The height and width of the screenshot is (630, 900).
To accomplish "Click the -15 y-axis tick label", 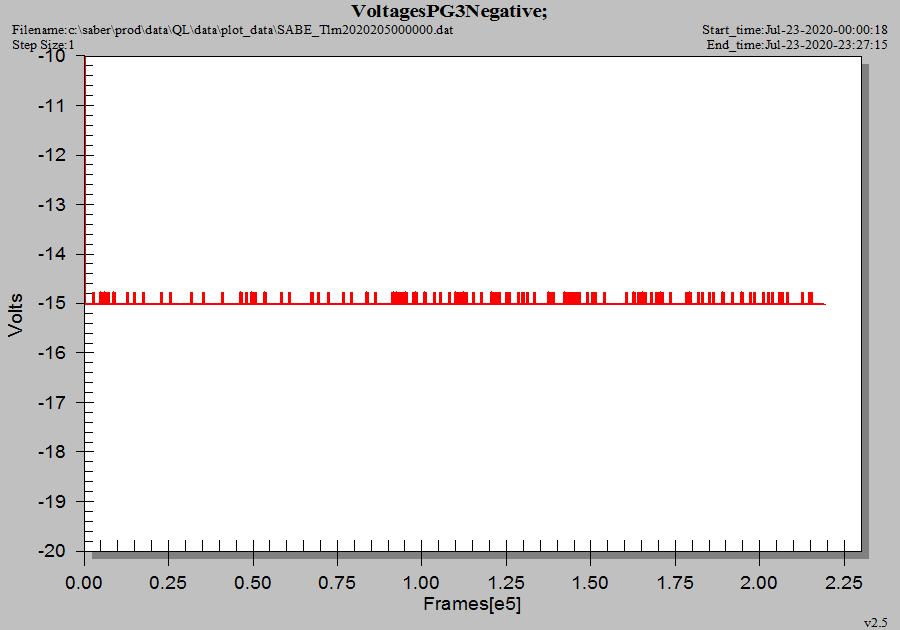I will (52, 303).
